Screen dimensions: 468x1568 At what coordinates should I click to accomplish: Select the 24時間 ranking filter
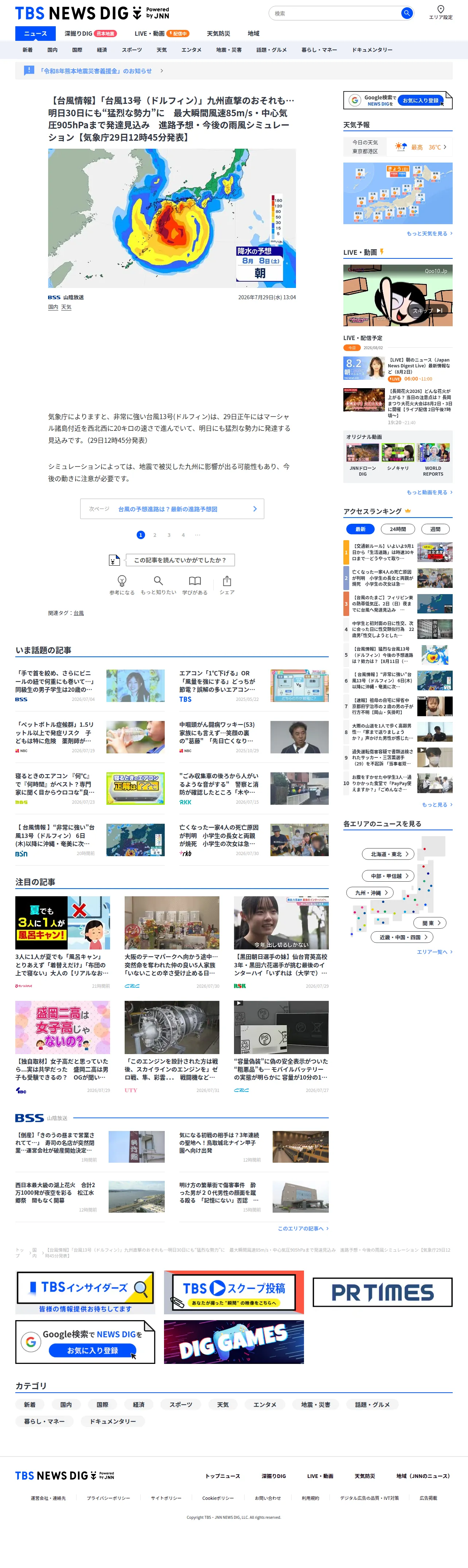click(398, 529)
